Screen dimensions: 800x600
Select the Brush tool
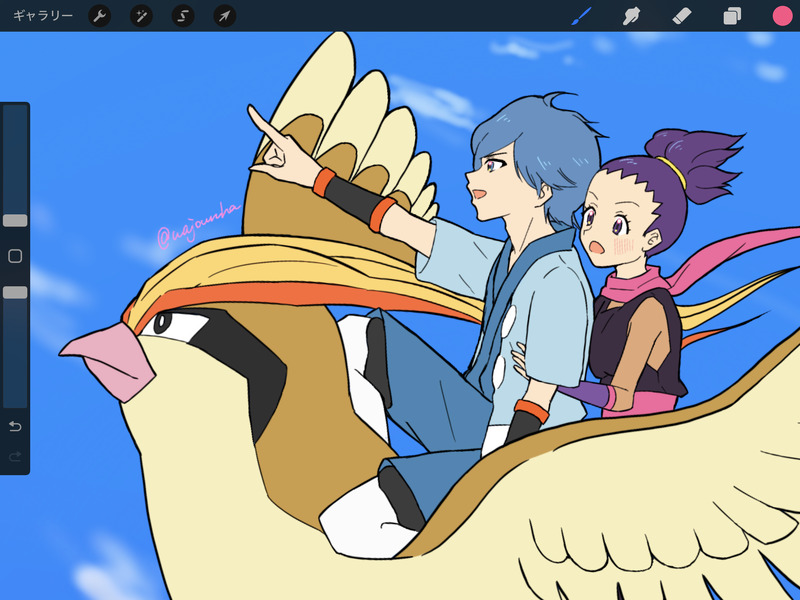click(x=582, y=16)
